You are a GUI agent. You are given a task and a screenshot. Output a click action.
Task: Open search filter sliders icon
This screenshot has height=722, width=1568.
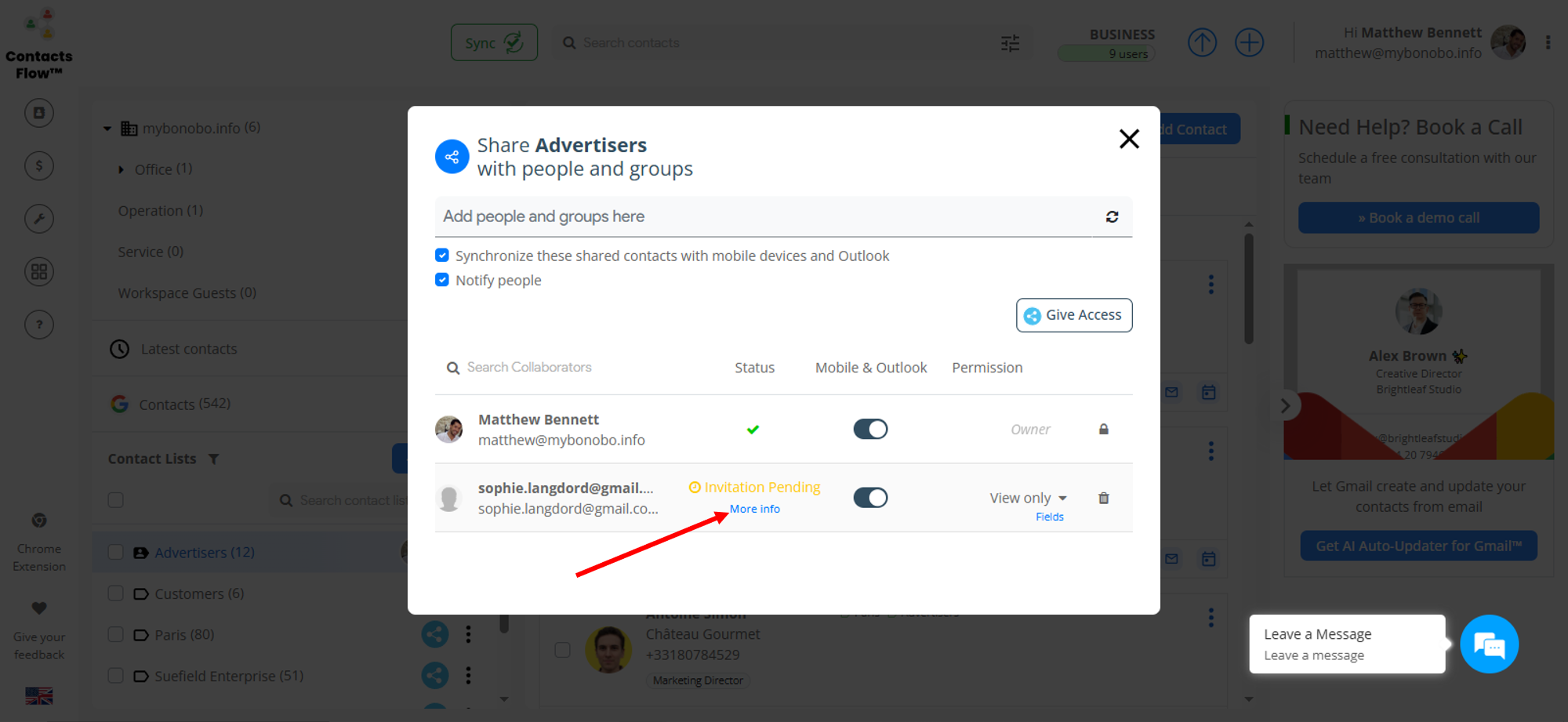click(x=1010, y=43)
